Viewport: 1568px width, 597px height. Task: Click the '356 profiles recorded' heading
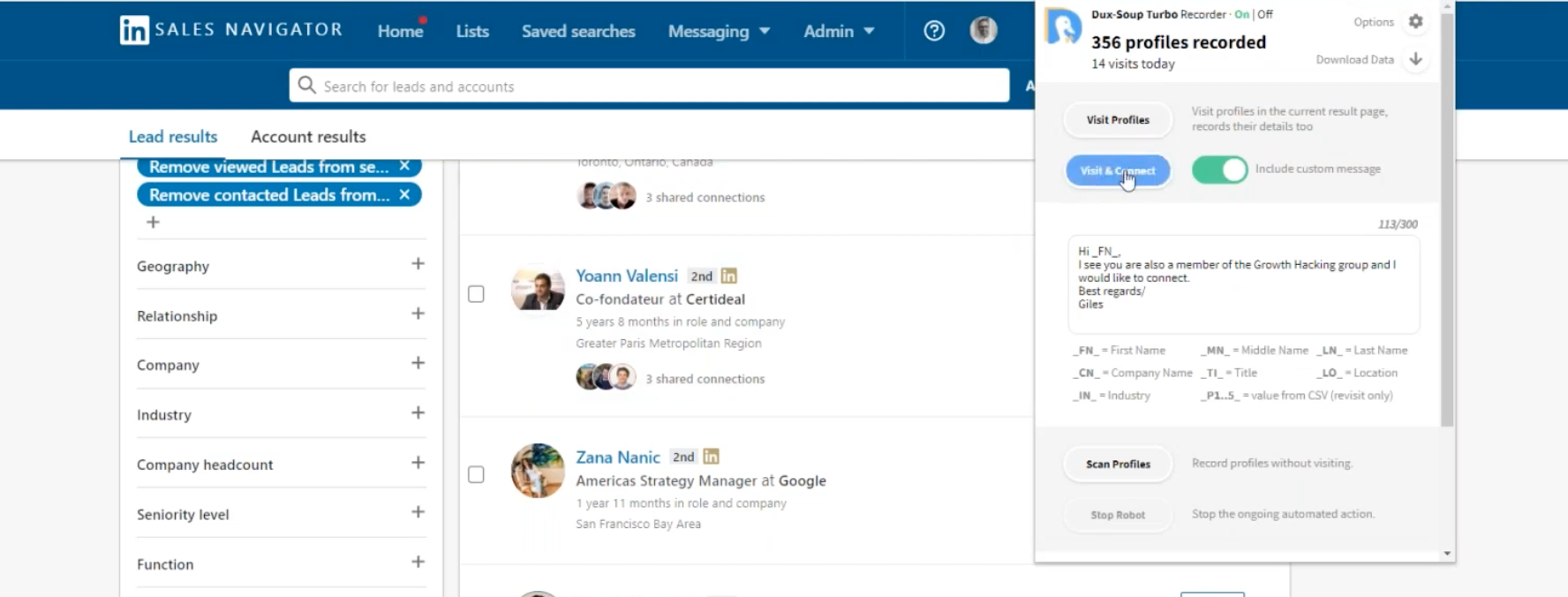1179,42
